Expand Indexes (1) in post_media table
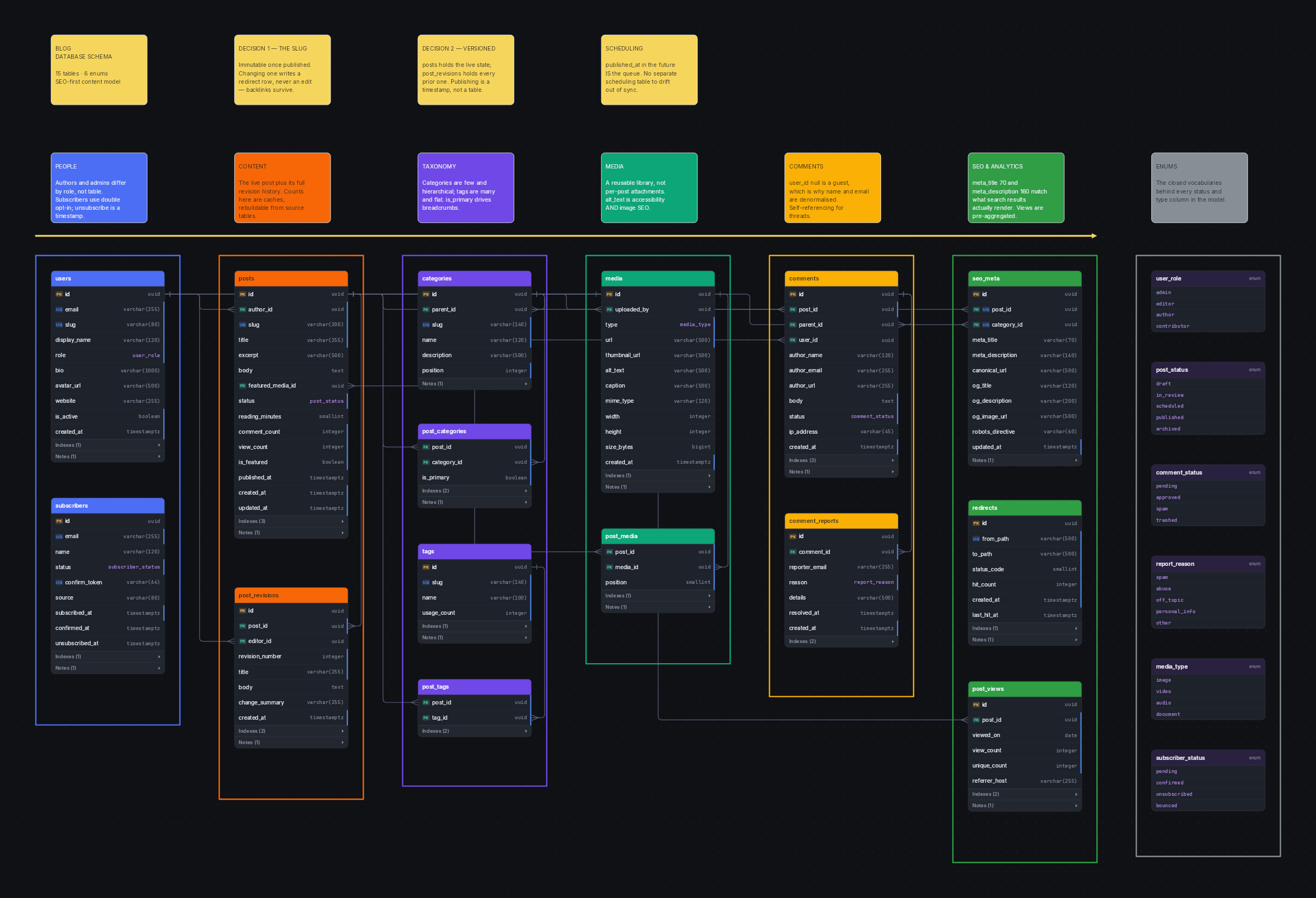This screenshot has height=898, width=1316. 658,596
